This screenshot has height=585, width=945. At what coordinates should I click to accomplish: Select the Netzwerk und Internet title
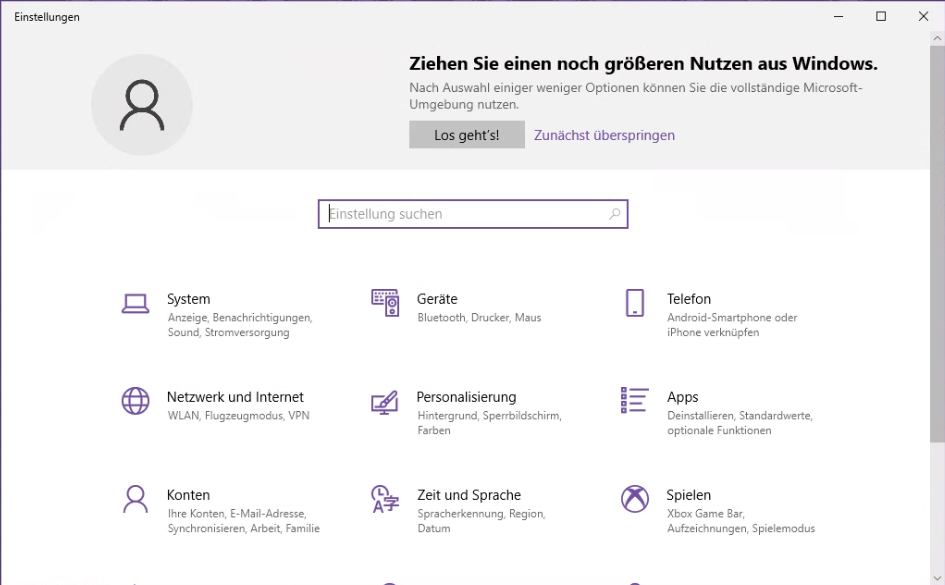pos(235,397)
